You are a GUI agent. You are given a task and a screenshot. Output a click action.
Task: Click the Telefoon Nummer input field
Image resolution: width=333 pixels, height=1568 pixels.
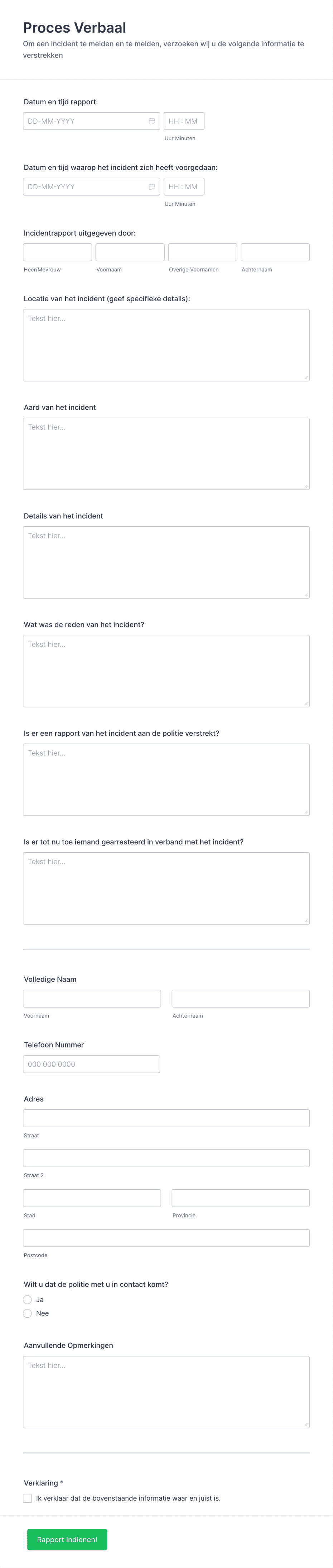tap(92, 1064)
